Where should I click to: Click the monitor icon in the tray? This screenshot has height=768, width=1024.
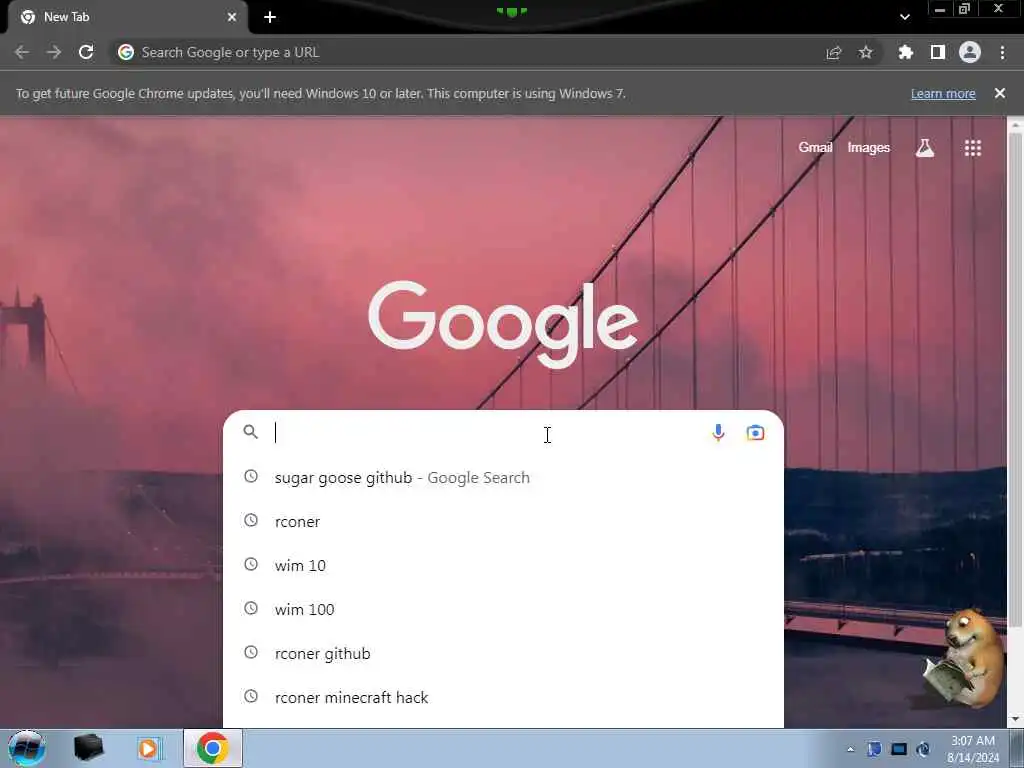(899, 749)
